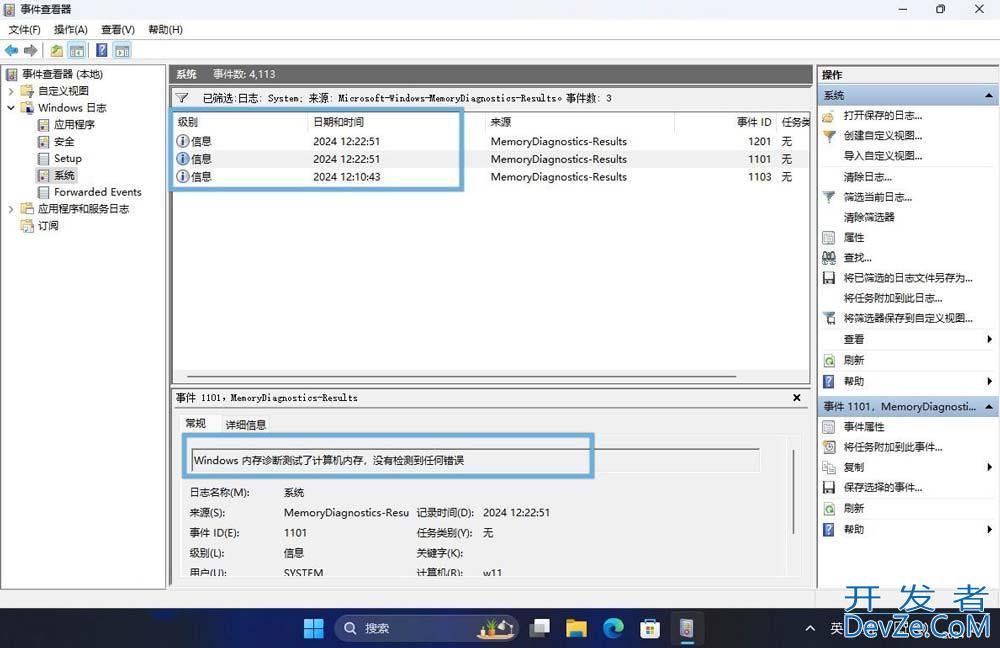Click 将任务附加到此日志 action
The height and width of the screenshot is (648, 1000).
point(893,298)
